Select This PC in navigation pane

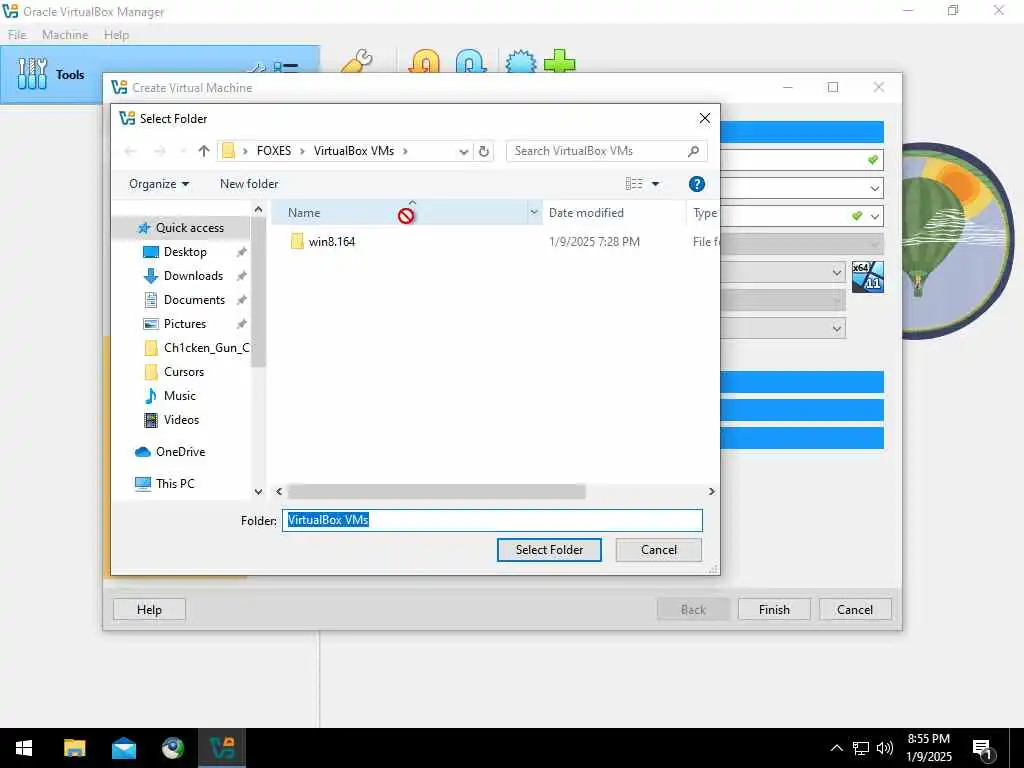coord(175,484)
